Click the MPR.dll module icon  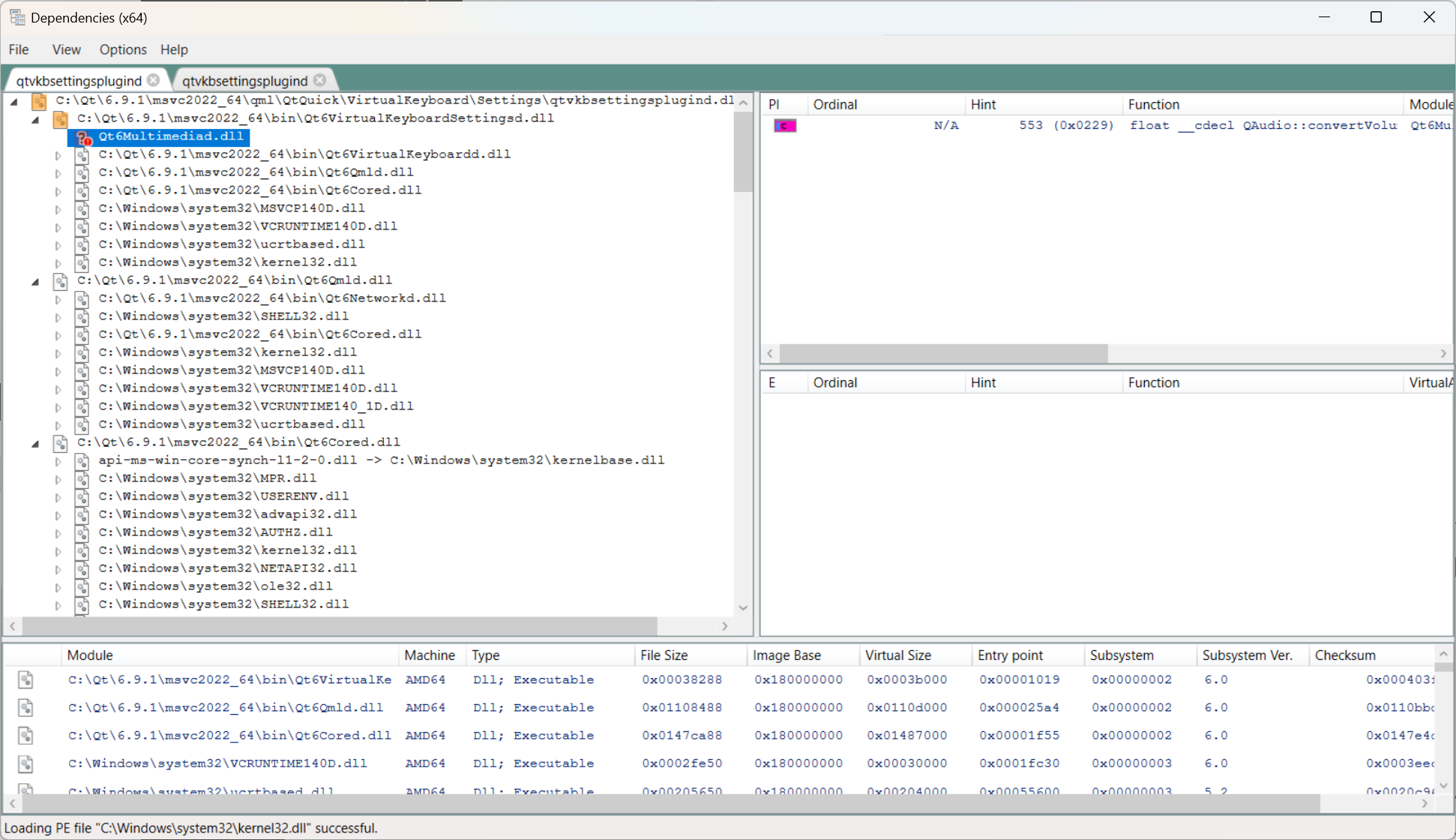[82, 479]
